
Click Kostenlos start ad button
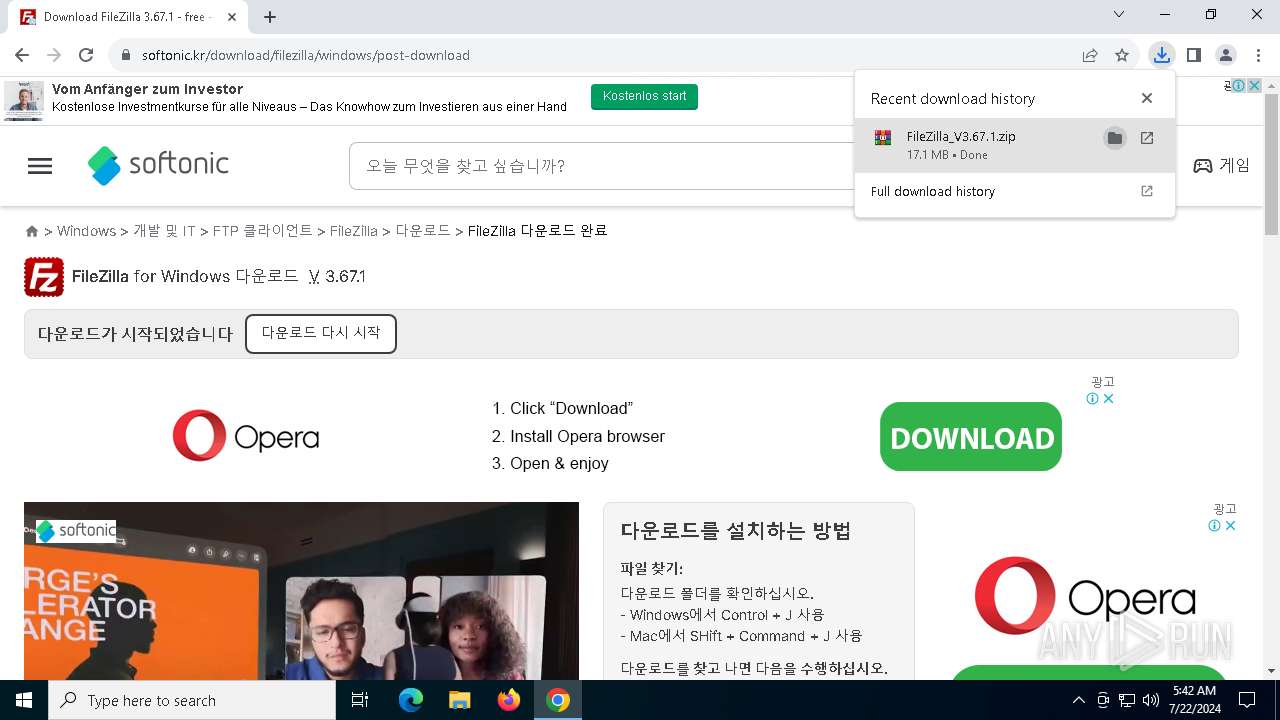[644, 96]
